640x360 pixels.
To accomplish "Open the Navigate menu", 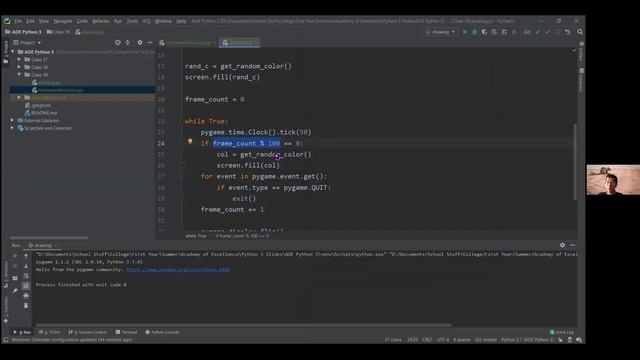I will pyautogui.click(x=62, y=21).
